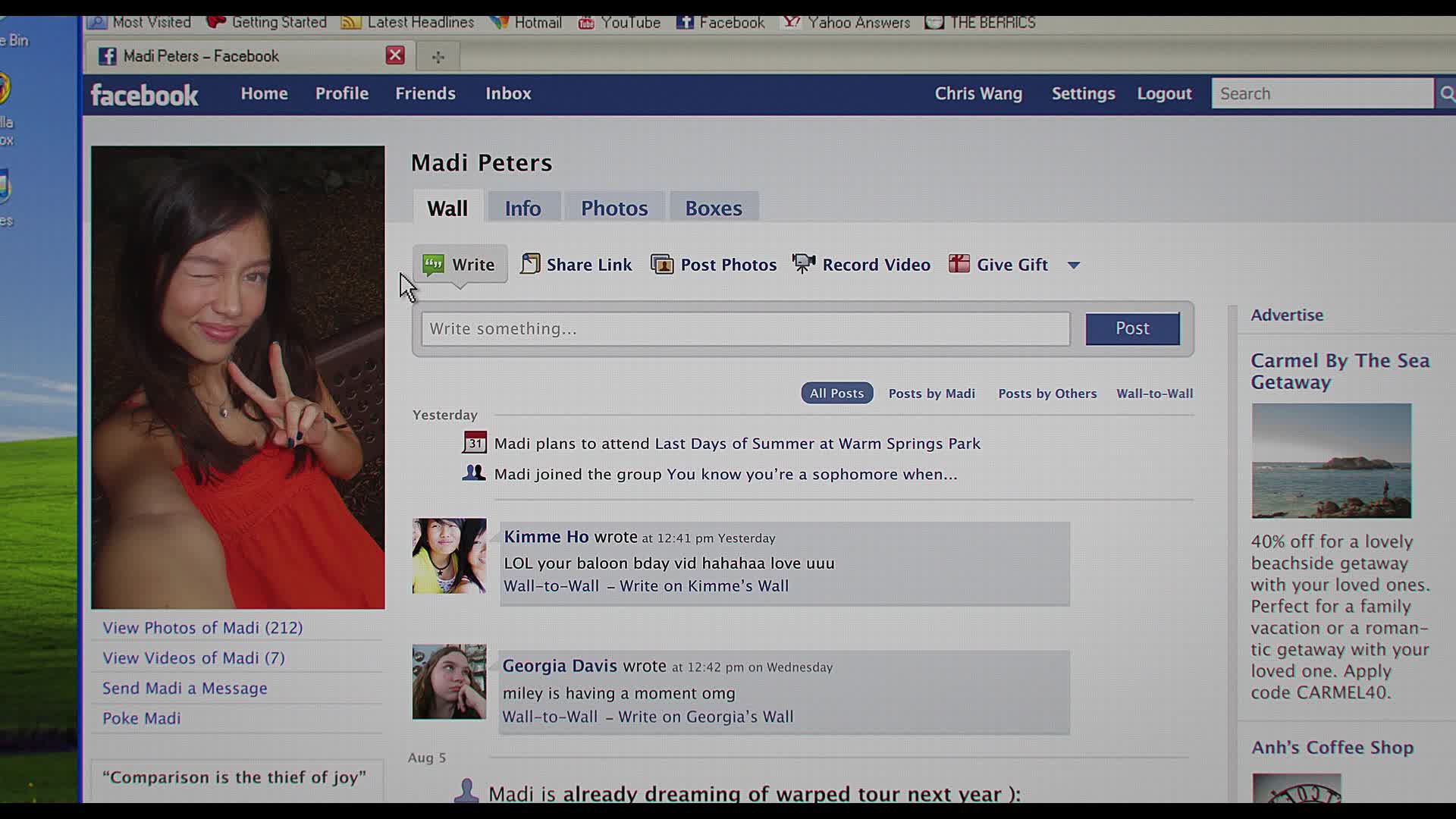
Task: Click the status silhouette icon near Aug 5
Action: coord(466,791)
